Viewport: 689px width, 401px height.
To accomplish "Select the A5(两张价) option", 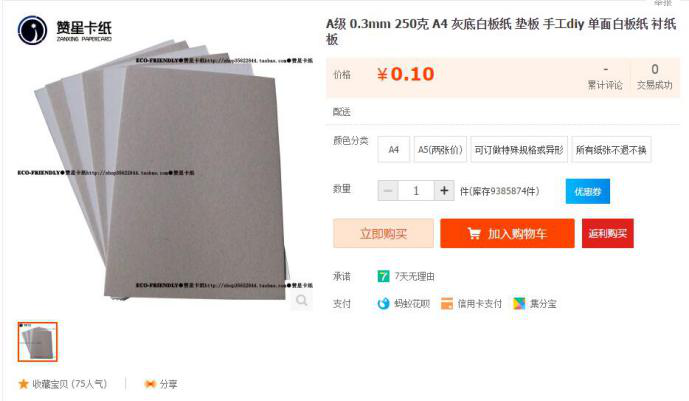I will [440, 150].
